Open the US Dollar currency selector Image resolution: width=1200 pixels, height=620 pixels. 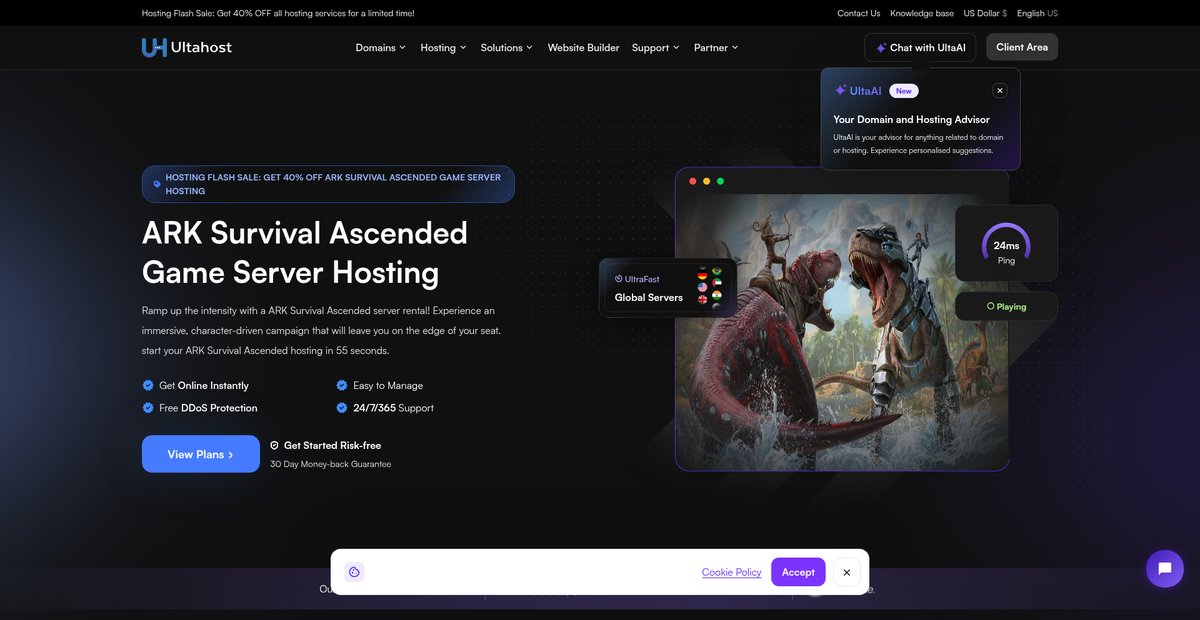point(985,13)
